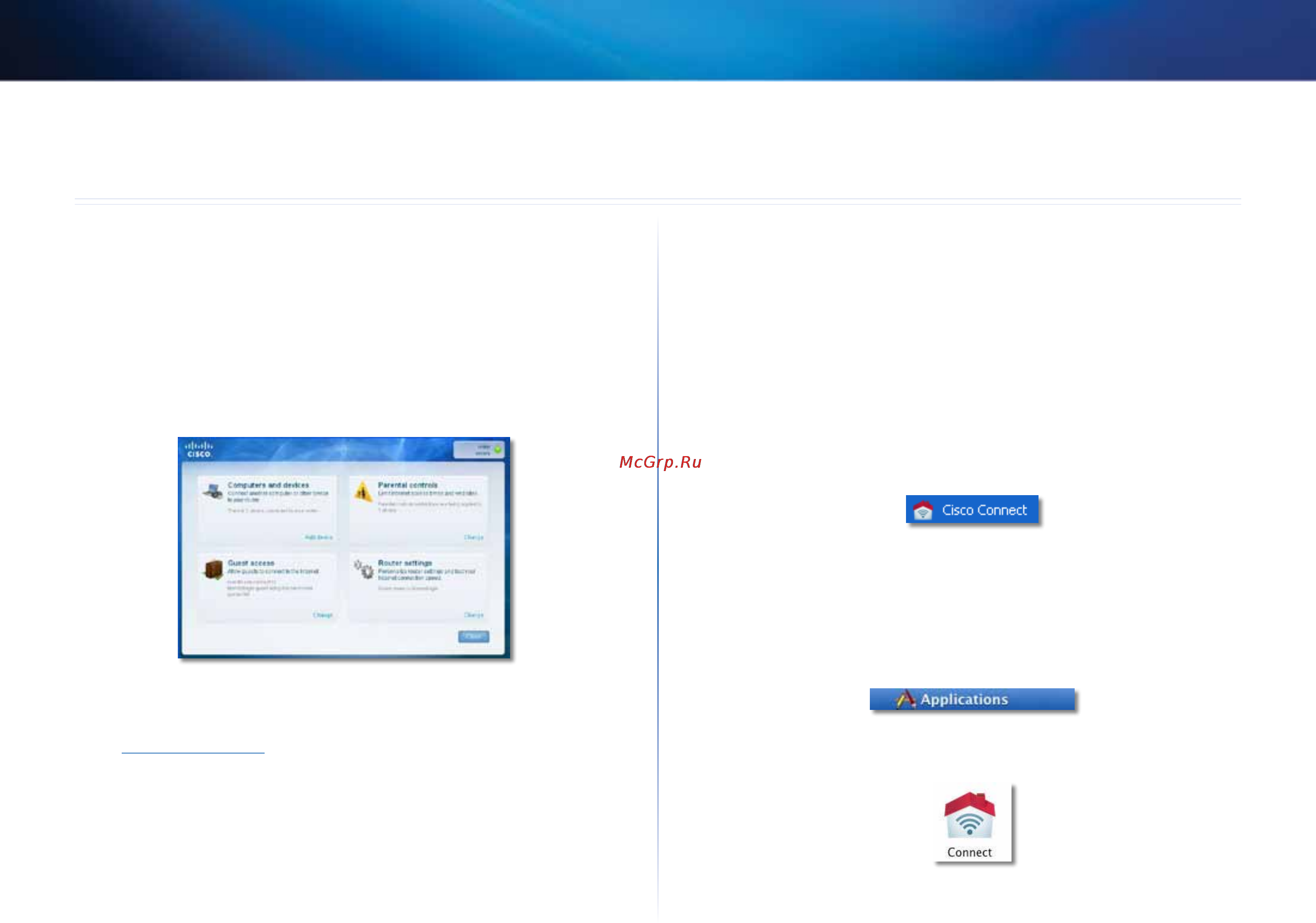The image size is (1316, 923).
Task: Launch the Connect app icon
Action: [970, 815]
